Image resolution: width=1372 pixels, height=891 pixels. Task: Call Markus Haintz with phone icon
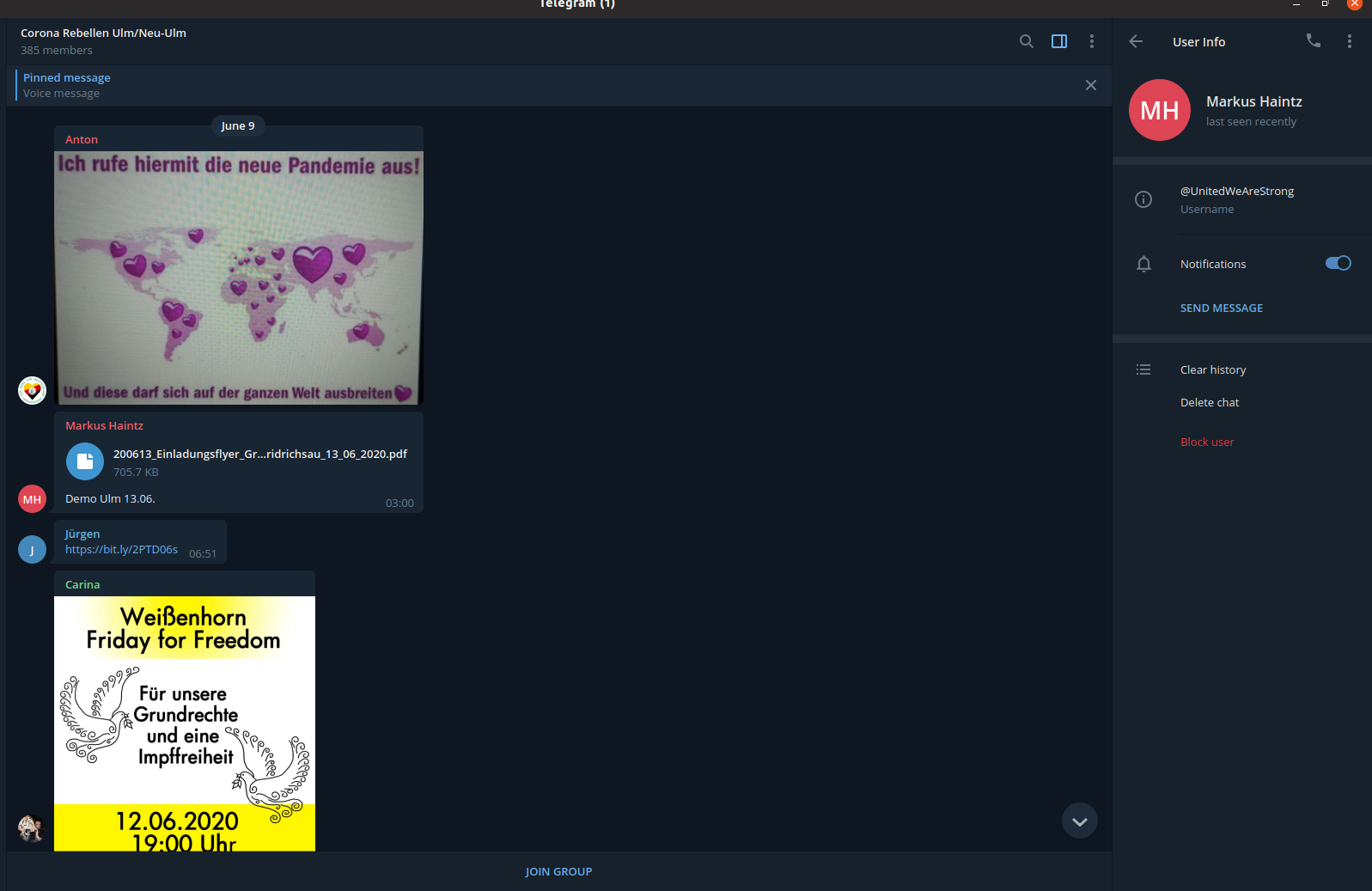pos(1313,40)
